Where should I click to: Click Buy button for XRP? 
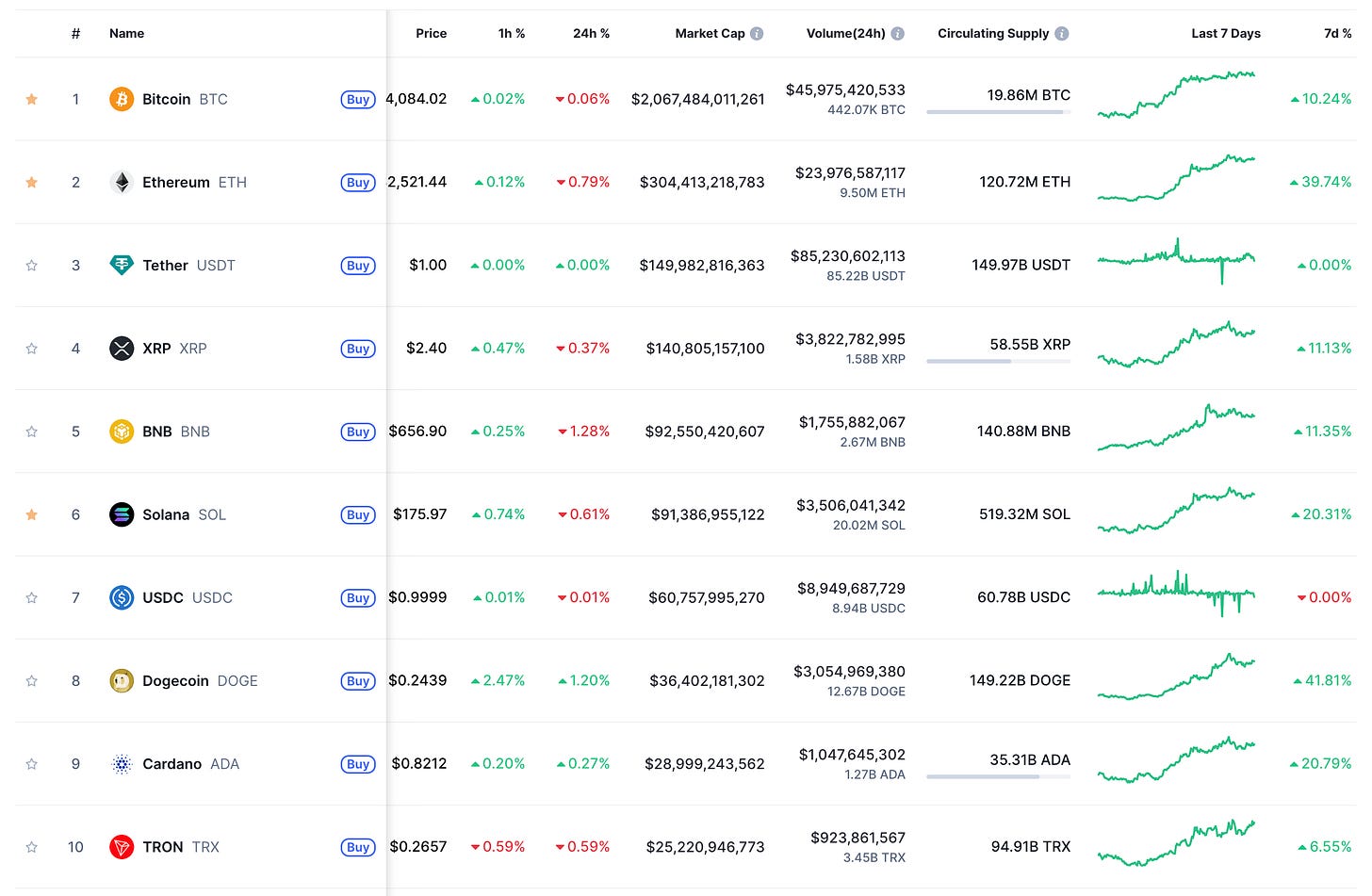tap(358, 349)
